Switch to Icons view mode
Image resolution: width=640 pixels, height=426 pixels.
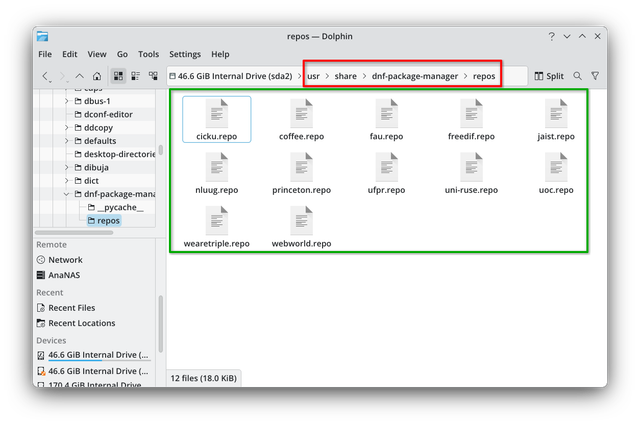(118, 76)
